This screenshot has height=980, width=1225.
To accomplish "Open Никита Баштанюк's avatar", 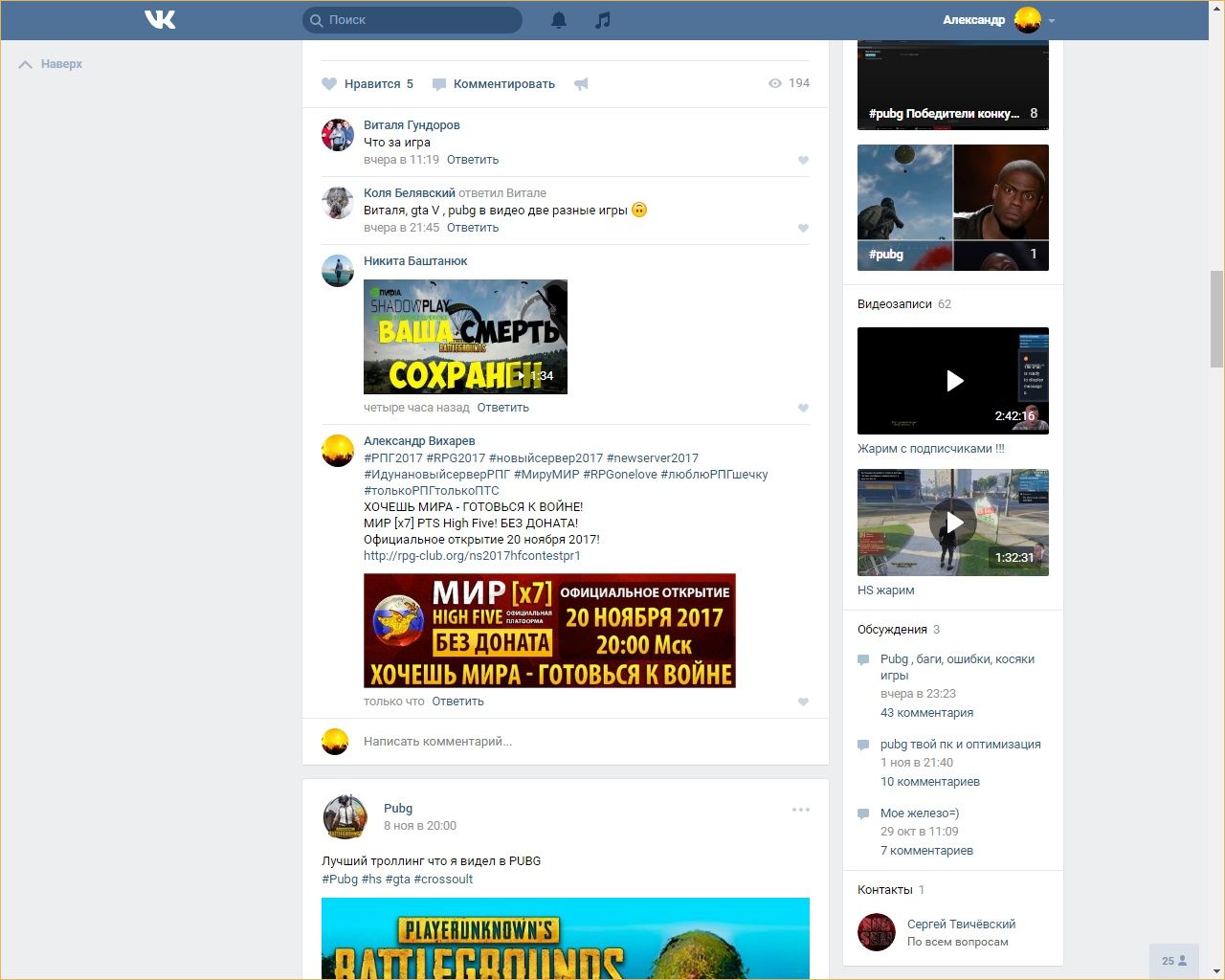I will point(338,271).
